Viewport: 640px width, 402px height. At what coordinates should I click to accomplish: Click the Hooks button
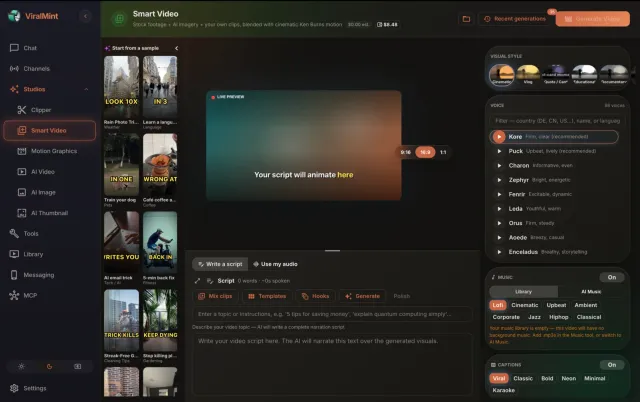click(x=316, y=296)
